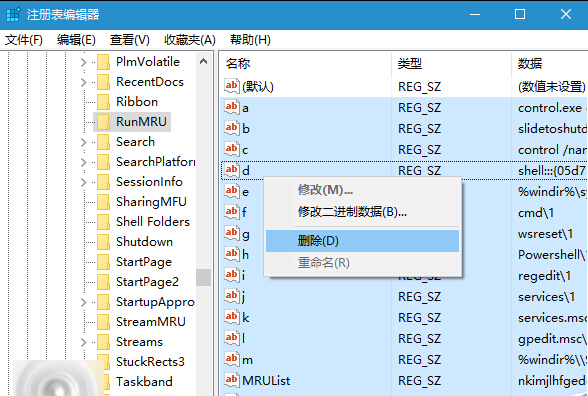Sort by the 名称 column header
This screenshot has width=588, height=396.
tap(306, 64)
